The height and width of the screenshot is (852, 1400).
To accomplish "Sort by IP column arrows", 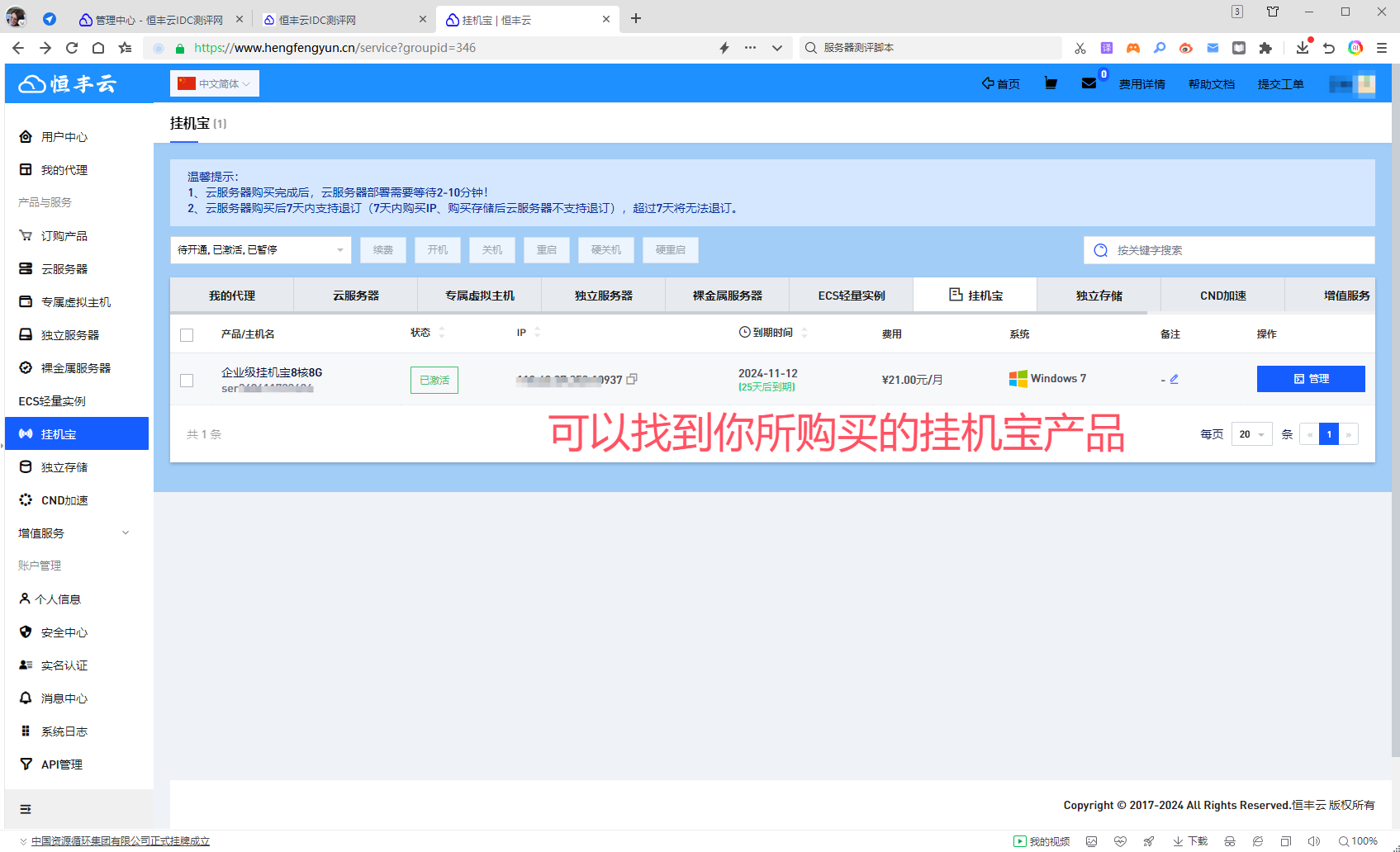I will pyautogui.click(x=537, y=333).
